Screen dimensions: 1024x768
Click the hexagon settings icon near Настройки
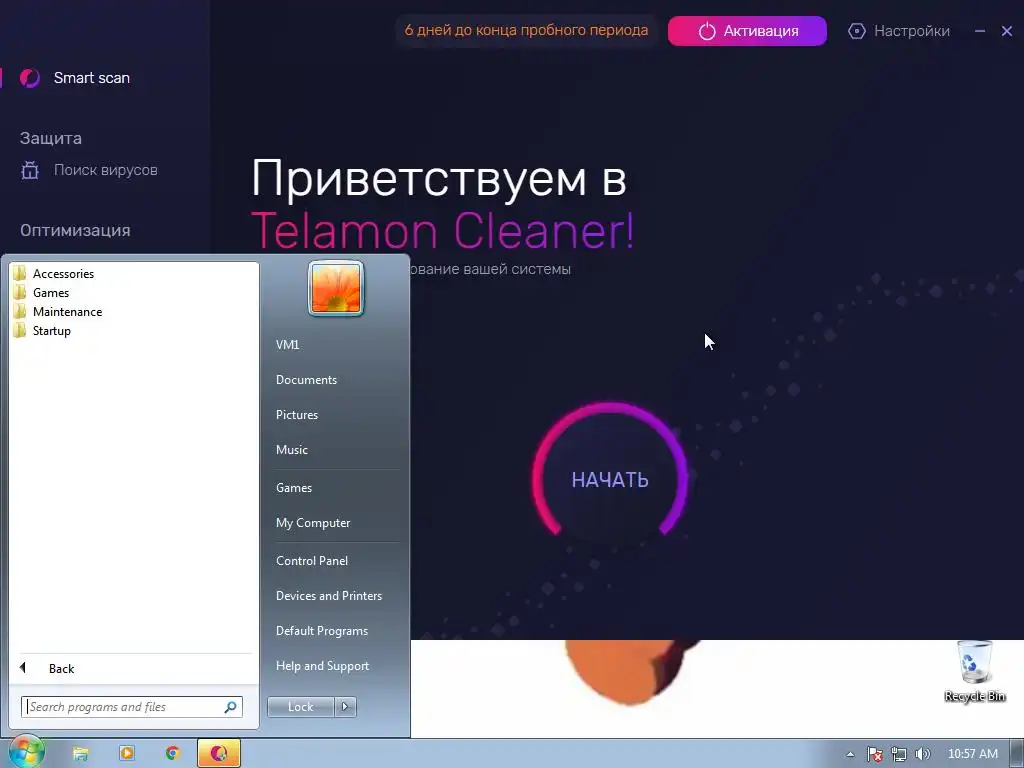(856, 31)
